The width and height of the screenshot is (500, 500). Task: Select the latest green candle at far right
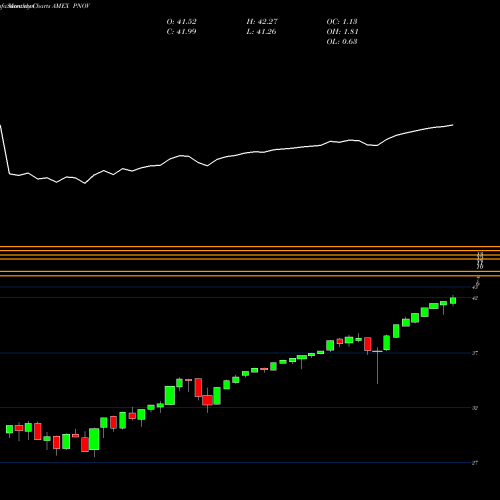(453, 301)
